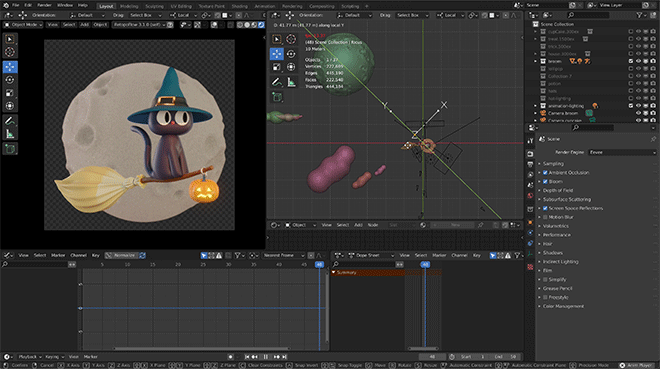This screenshot has height=369, width=660.
Task: Open the outliner filter options
Action: [x=641, y=15]
